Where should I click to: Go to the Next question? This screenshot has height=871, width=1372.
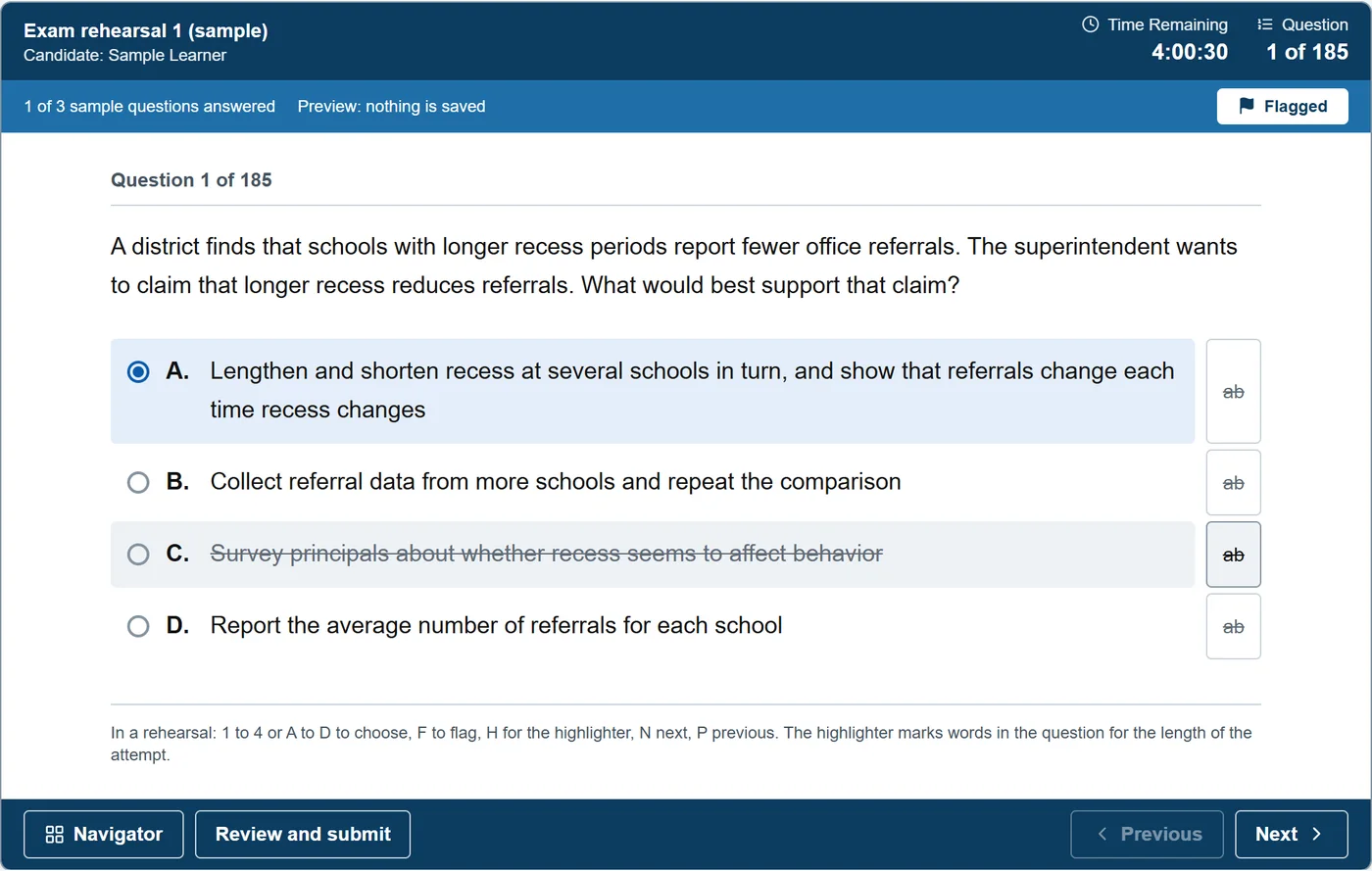point(1291,834)
